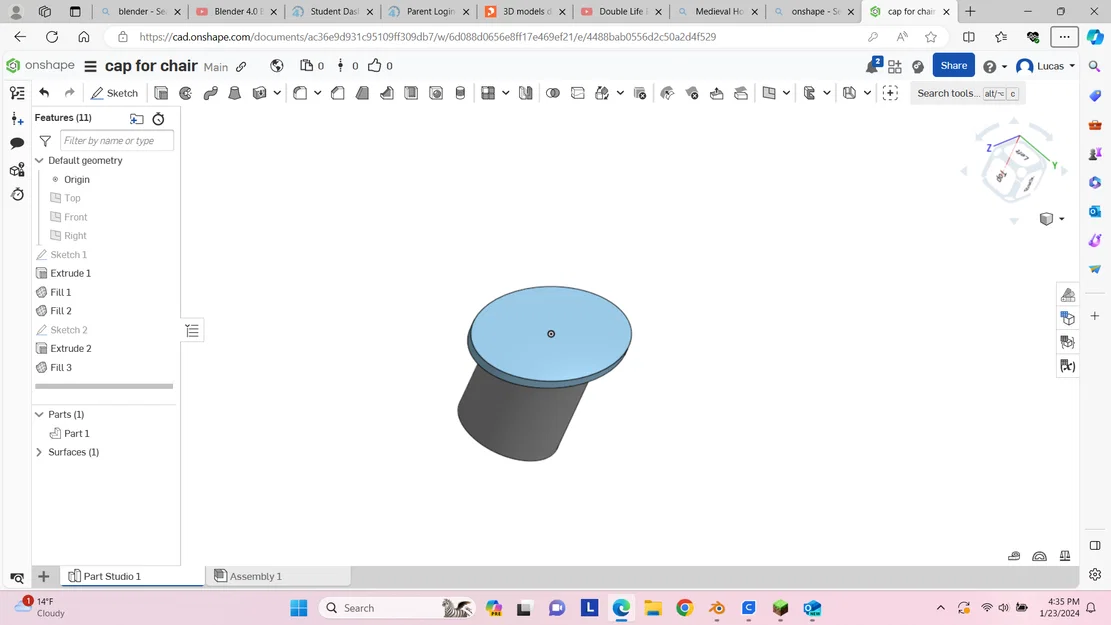The width and height of the screenshot is (1111, 625).
Task: Select the External thread tool
Action: [x=461, y=93]
